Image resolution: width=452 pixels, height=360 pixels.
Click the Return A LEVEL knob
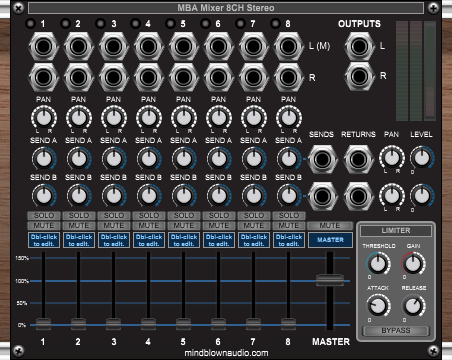422,158
